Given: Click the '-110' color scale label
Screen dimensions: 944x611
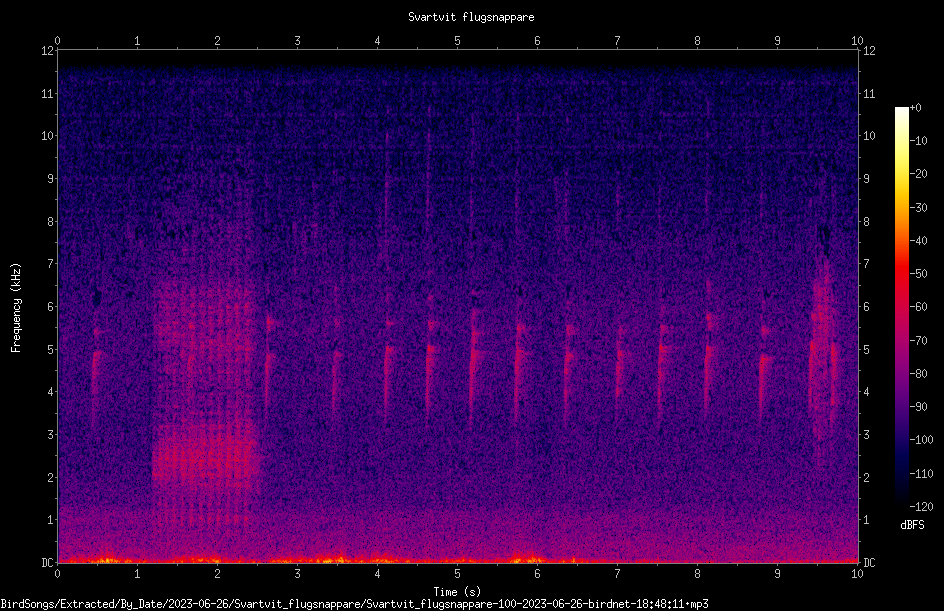Looking at the screenshot, I should (921, 474).
